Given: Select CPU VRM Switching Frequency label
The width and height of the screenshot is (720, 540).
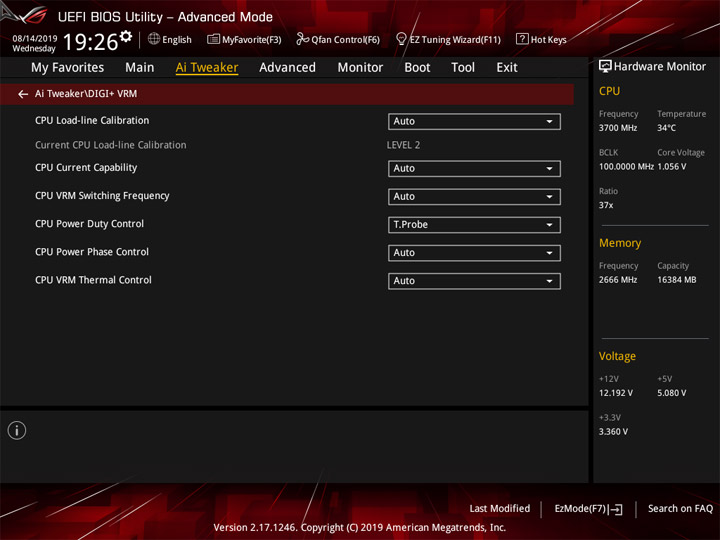Looking at the screenshot, I should 102,196.
